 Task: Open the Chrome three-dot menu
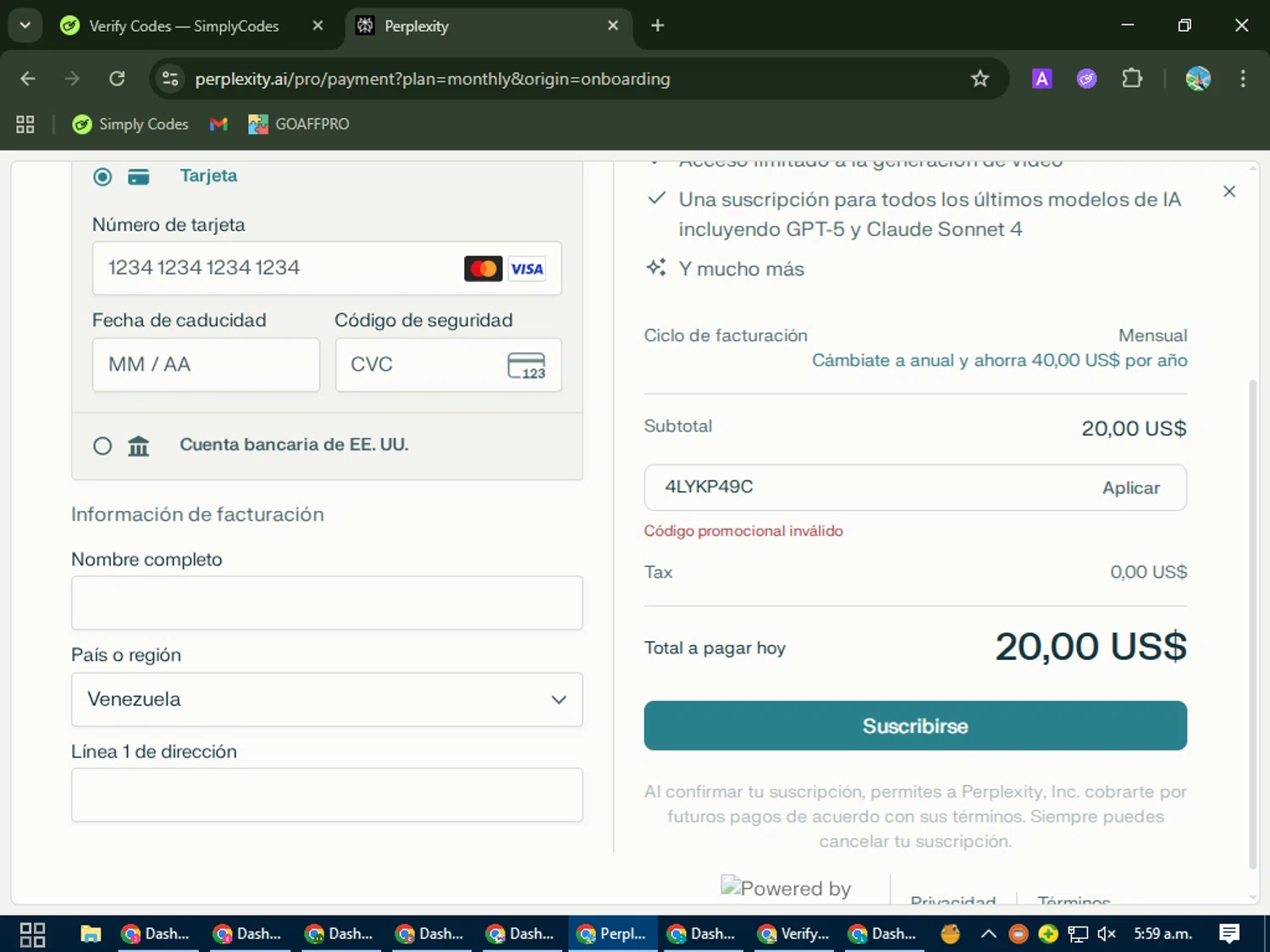pos(1243,79)
